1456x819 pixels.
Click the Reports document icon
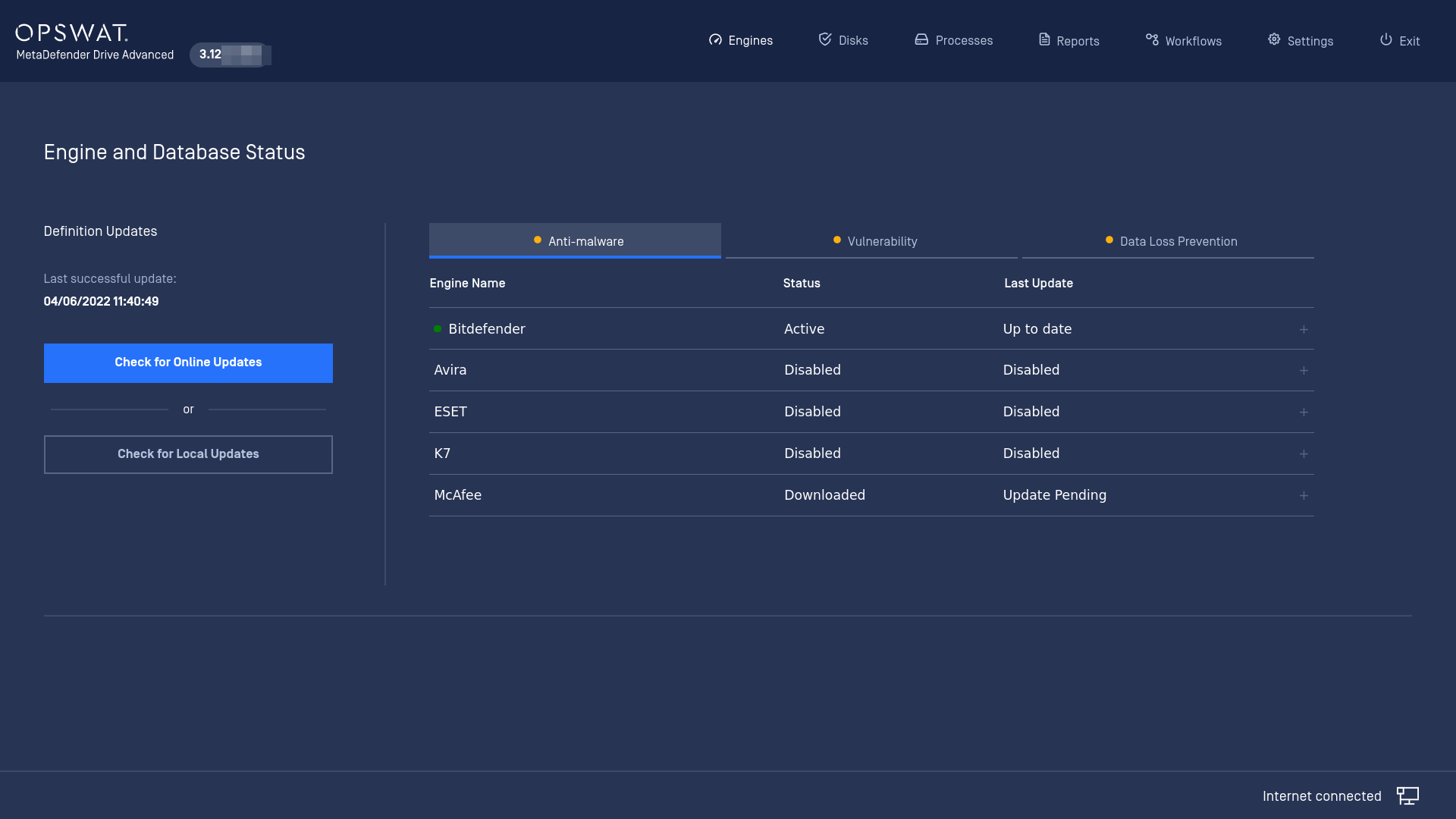tap(1044, 39)
